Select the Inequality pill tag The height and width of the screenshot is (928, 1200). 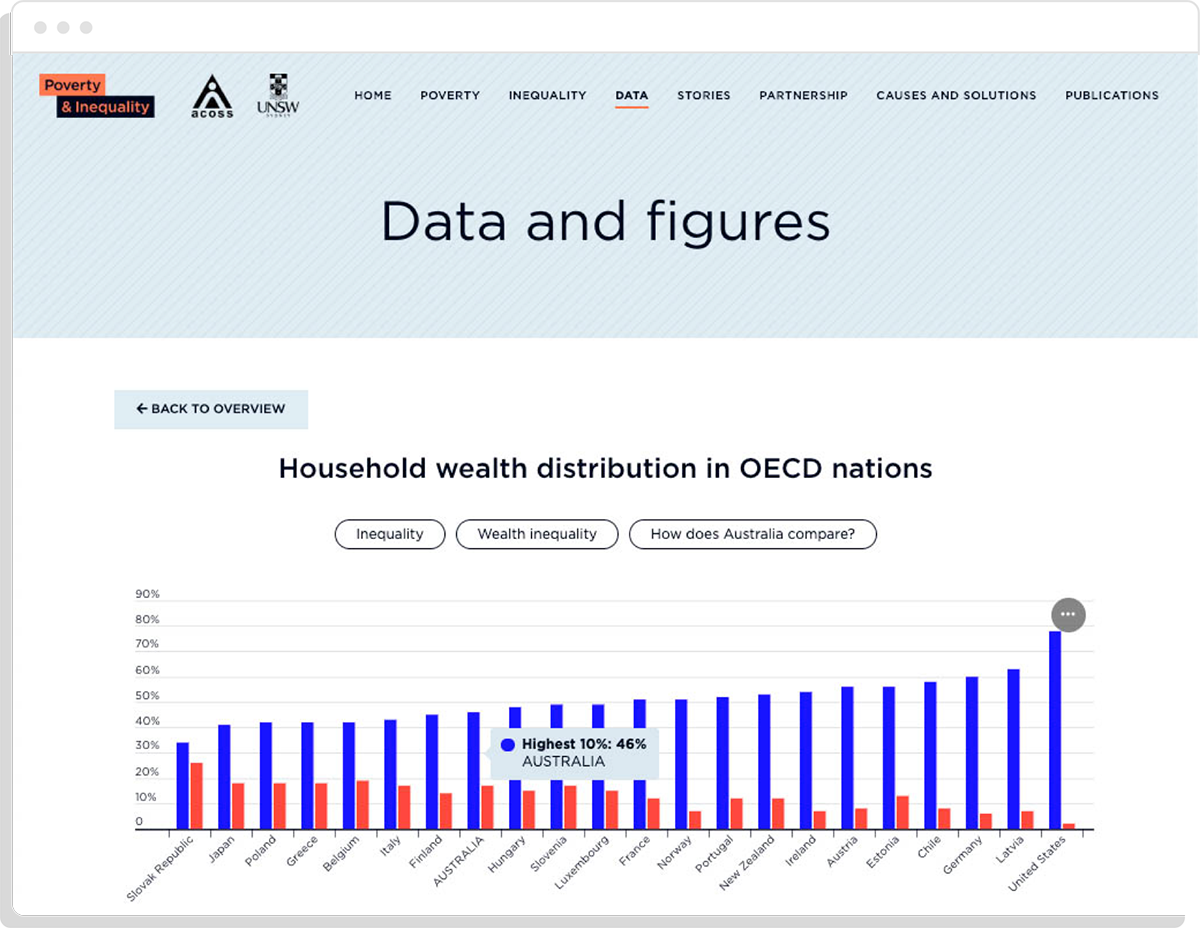pos(390,534)
